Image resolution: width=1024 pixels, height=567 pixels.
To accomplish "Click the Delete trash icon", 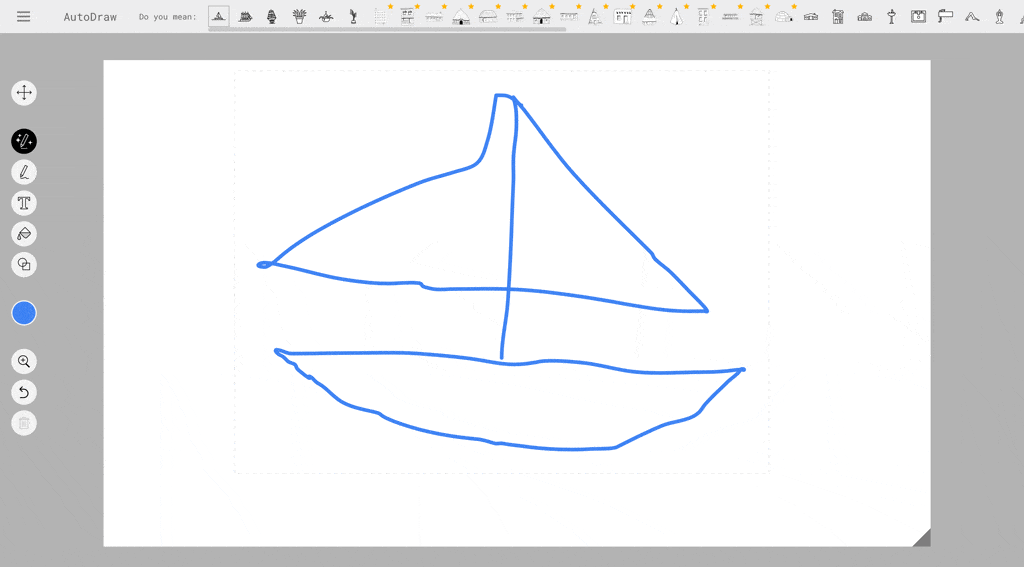I will coord(24,423).
